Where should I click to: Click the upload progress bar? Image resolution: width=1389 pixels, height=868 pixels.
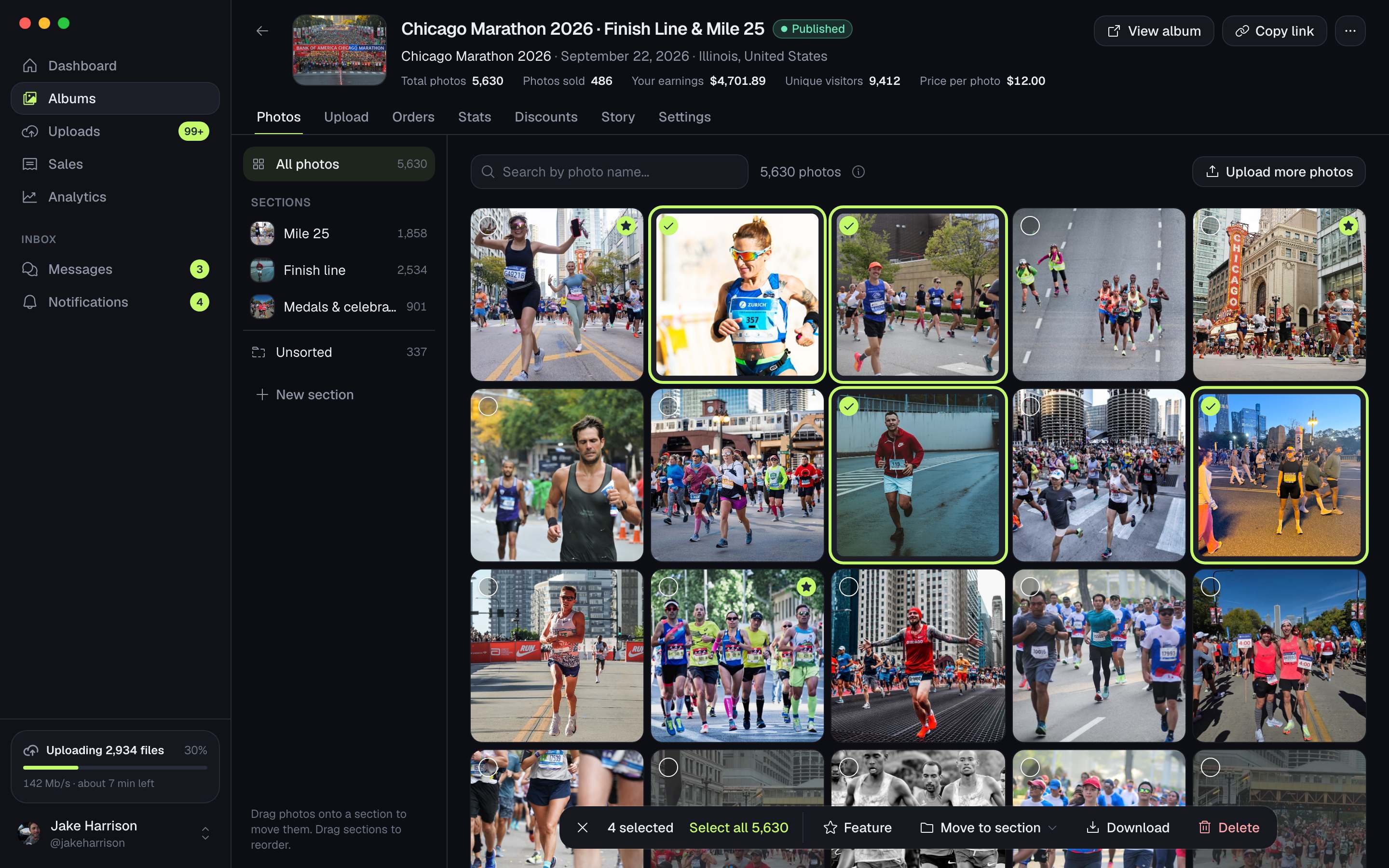(115, 768)
